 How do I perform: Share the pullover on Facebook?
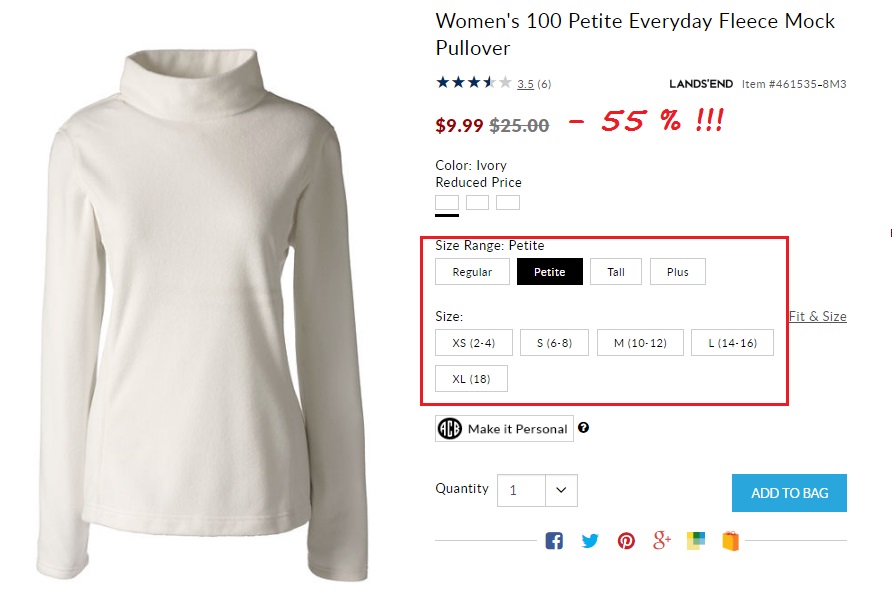pos(554,541)
